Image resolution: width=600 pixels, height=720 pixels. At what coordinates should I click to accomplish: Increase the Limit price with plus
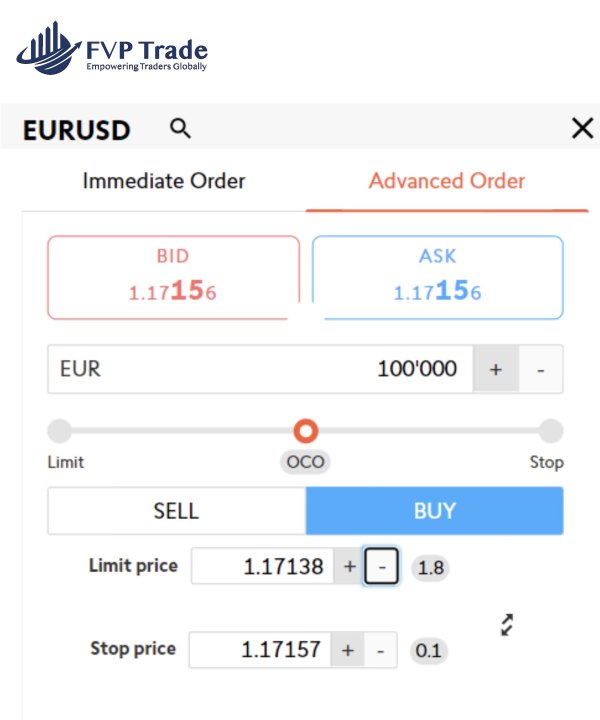coord(349,567)
